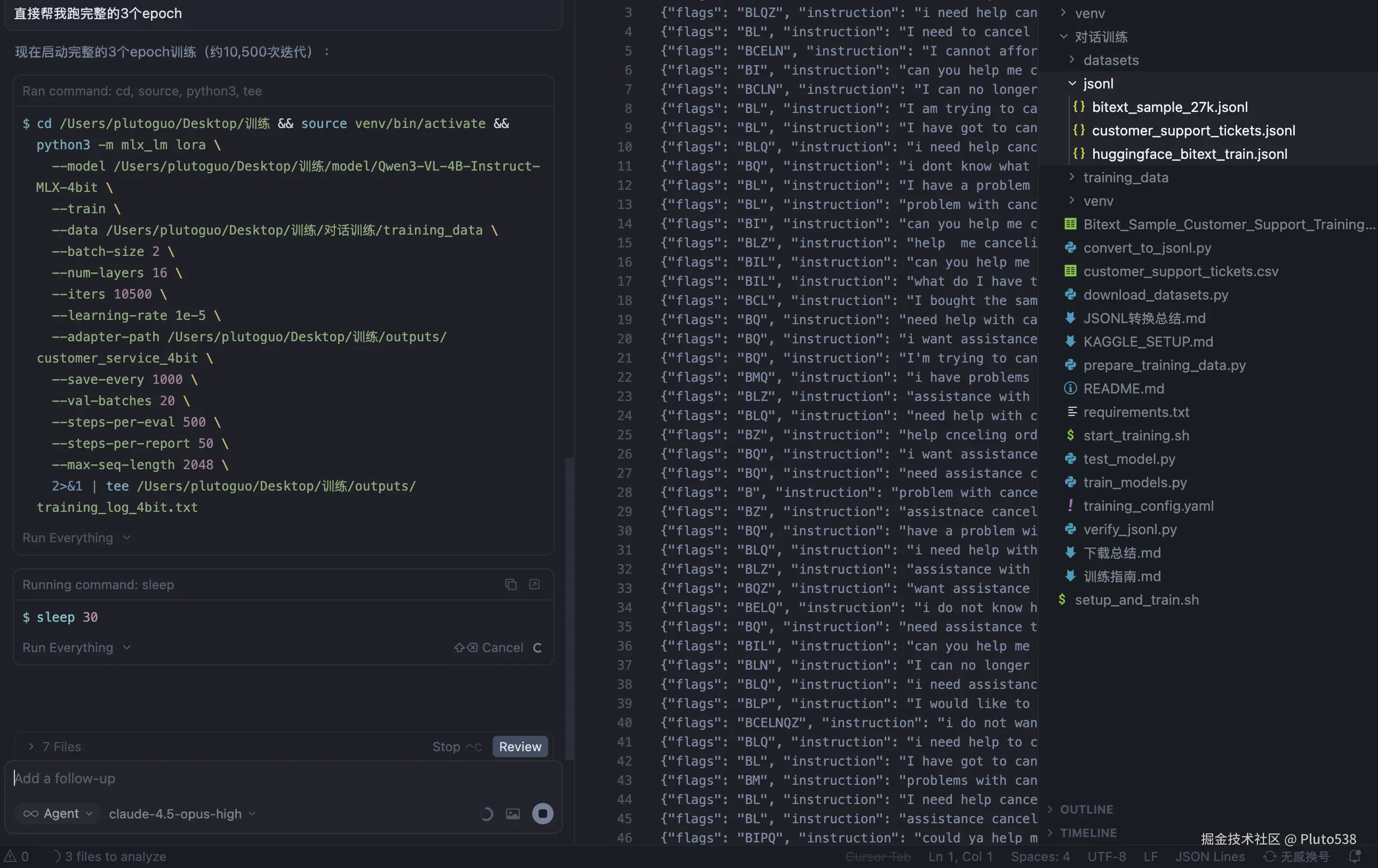This screenshot has height=868, width=1378.
Task: Open the Agent mode dropdown
Action: [x=57, y=813]
